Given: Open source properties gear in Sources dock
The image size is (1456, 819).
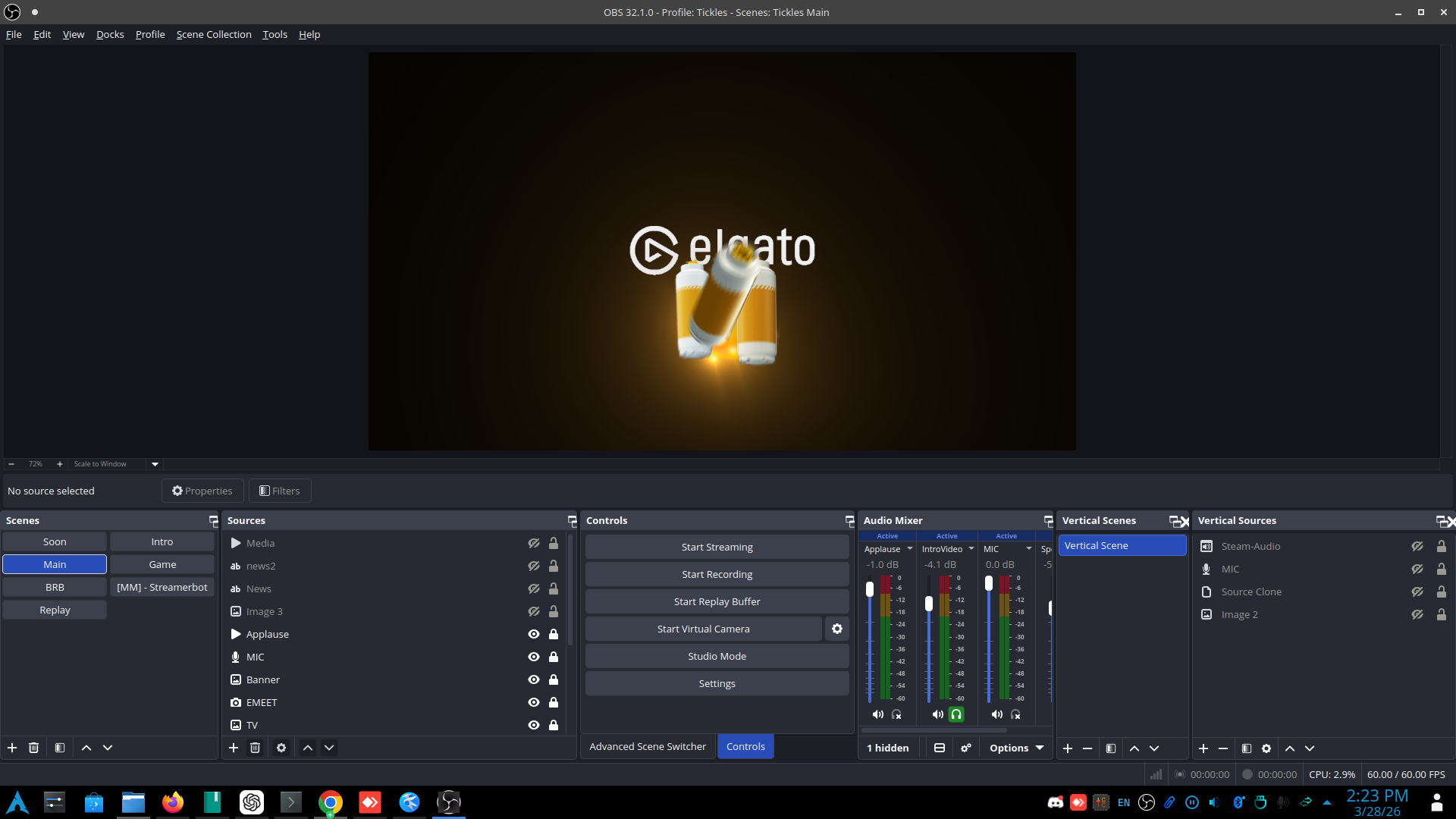Looking at the screenshot, I should tap(281, 748).
